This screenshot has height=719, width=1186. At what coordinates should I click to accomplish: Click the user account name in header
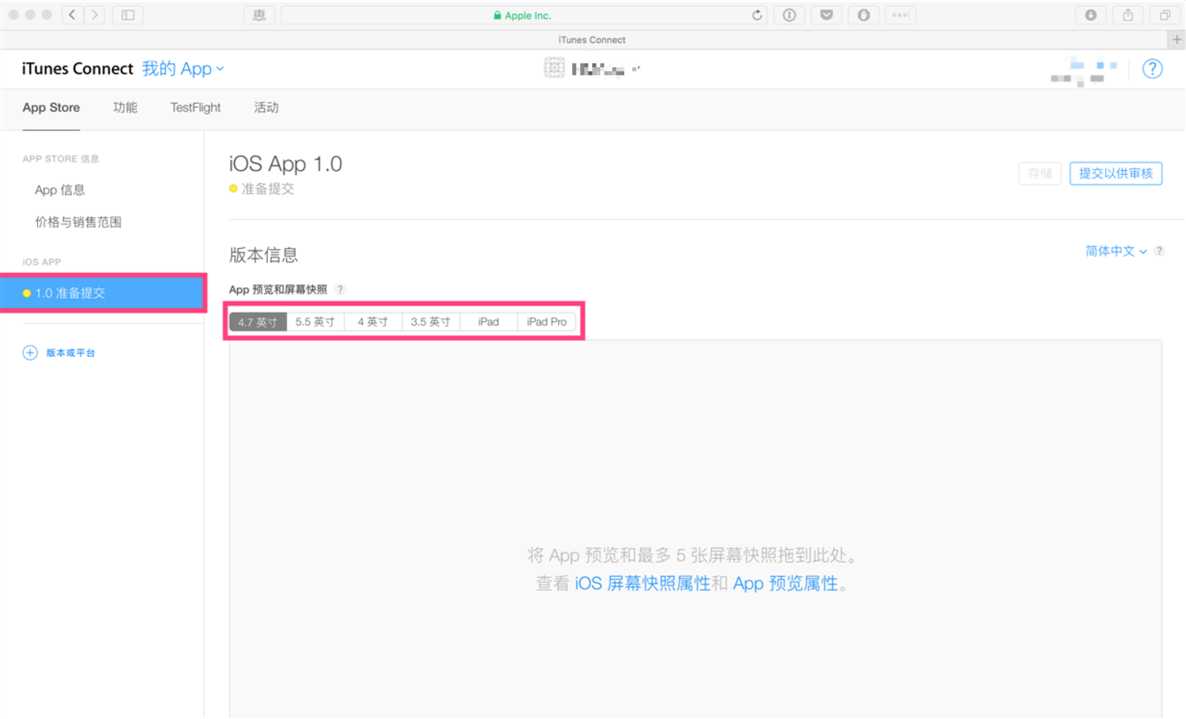(x=1084, y=72)
